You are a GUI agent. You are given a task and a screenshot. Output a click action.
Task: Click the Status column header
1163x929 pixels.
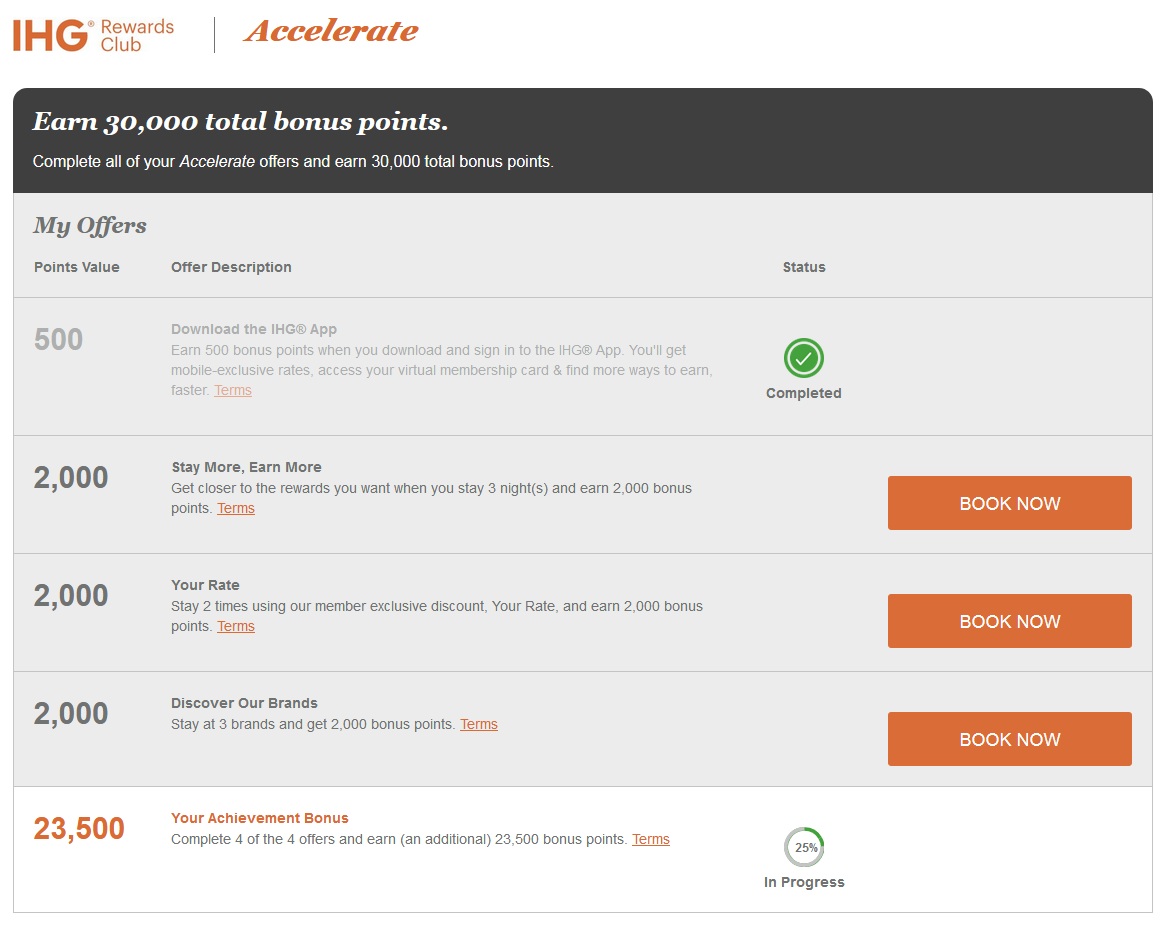click(x=804, y=267)
